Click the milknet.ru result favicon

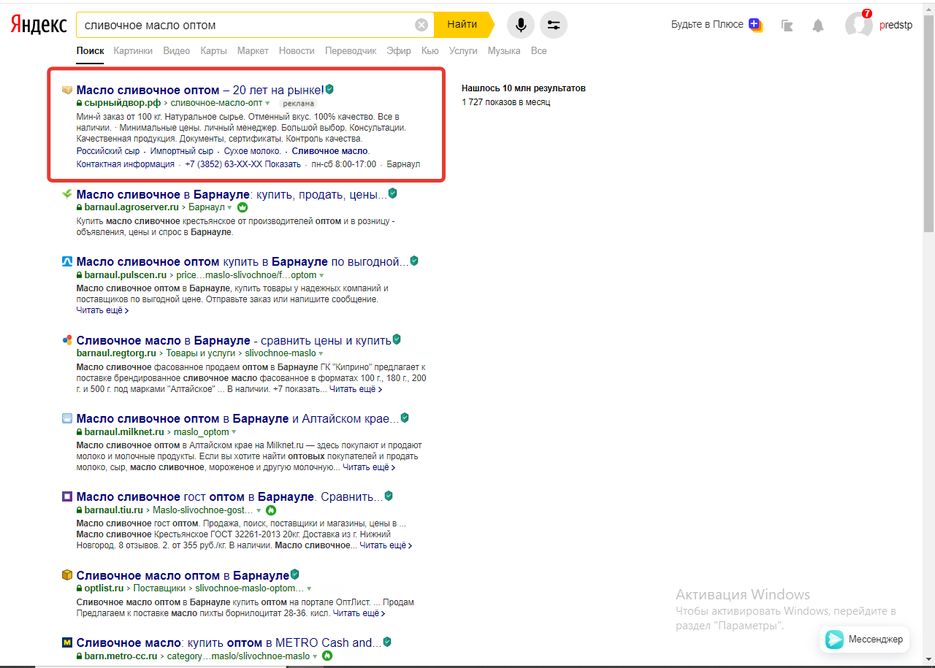(x=67, y=418)
